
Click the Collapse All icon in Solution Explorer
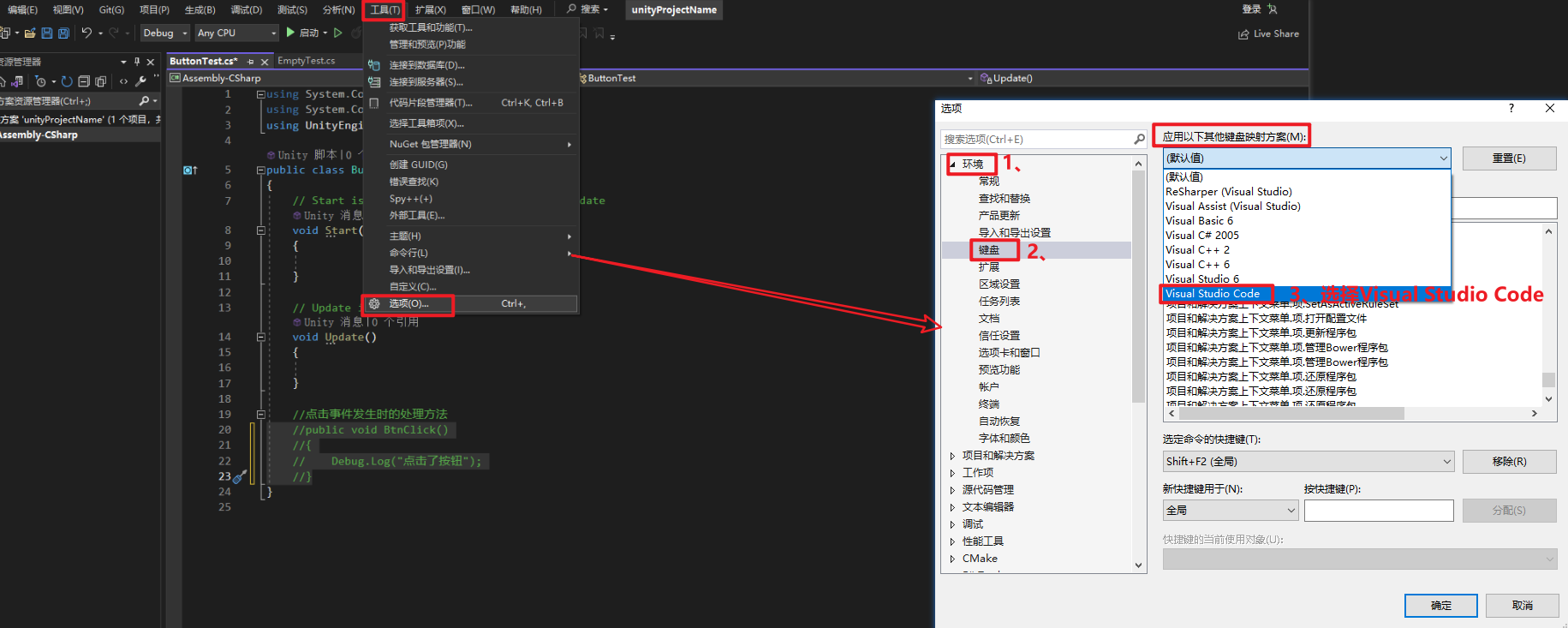pyautogui.click(x=84, y=81)
